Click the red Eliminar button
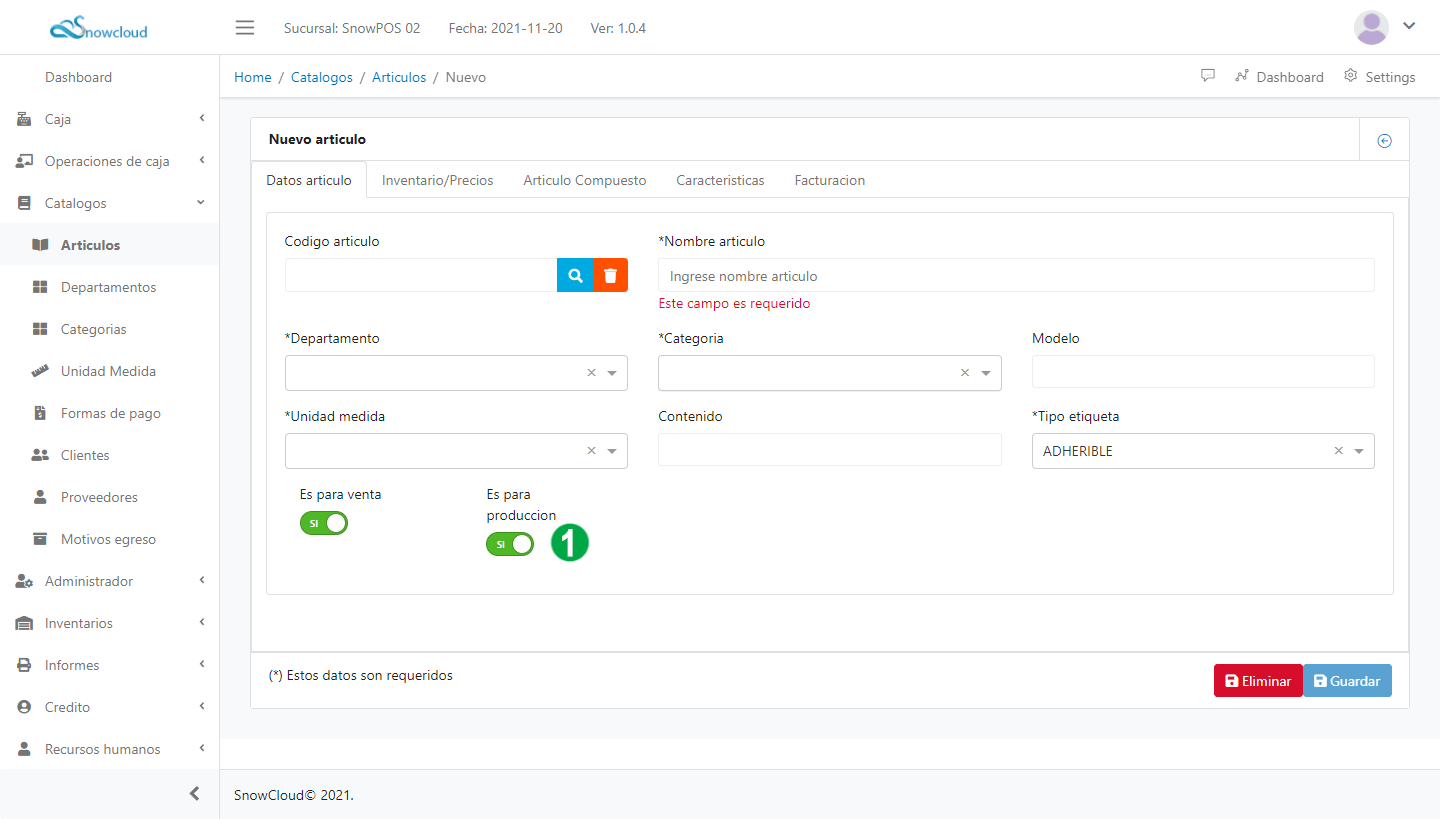 click(1257, 681)
